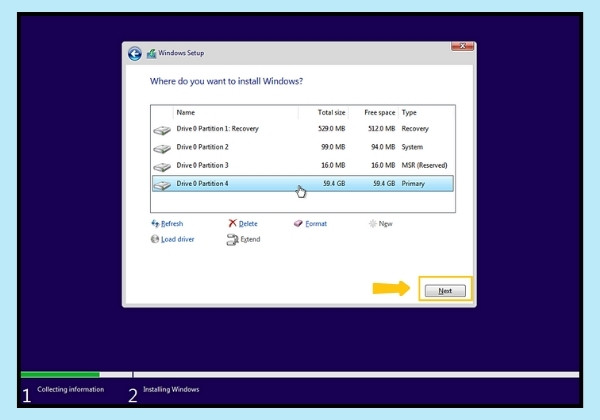Select row Drive 0 Partition 4
This screenshot has height=420, width=600.
click(303, 184)
